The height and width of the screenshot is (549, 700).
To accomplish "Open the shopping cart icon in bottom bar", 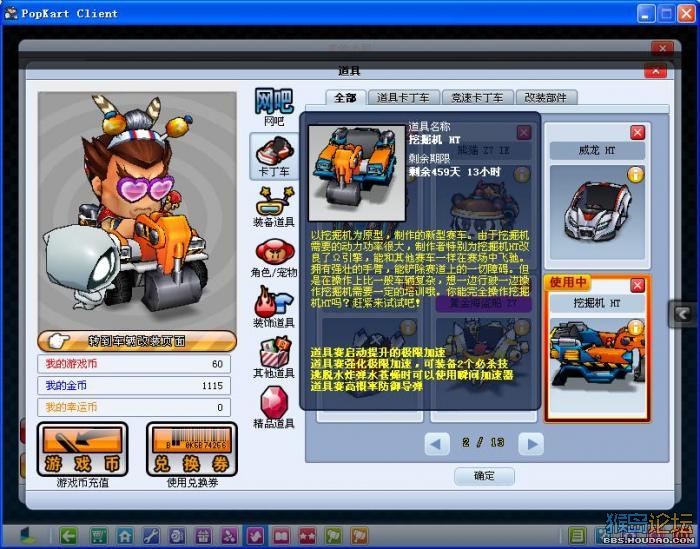I will click(x=98, y=535).
